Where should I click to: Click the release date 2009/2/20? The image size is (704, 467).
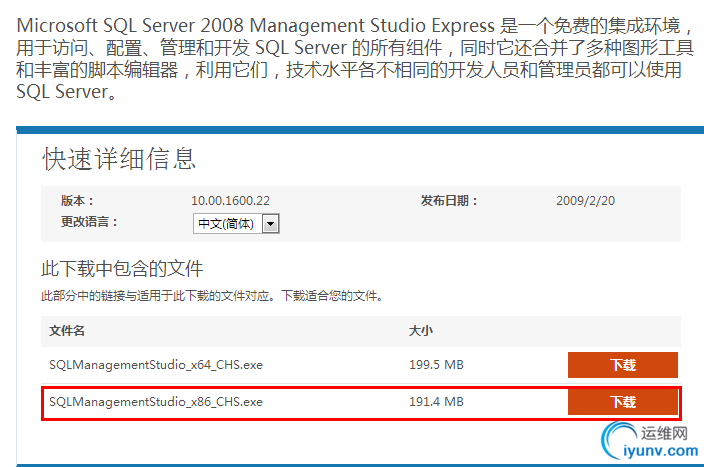pos(585,201)
